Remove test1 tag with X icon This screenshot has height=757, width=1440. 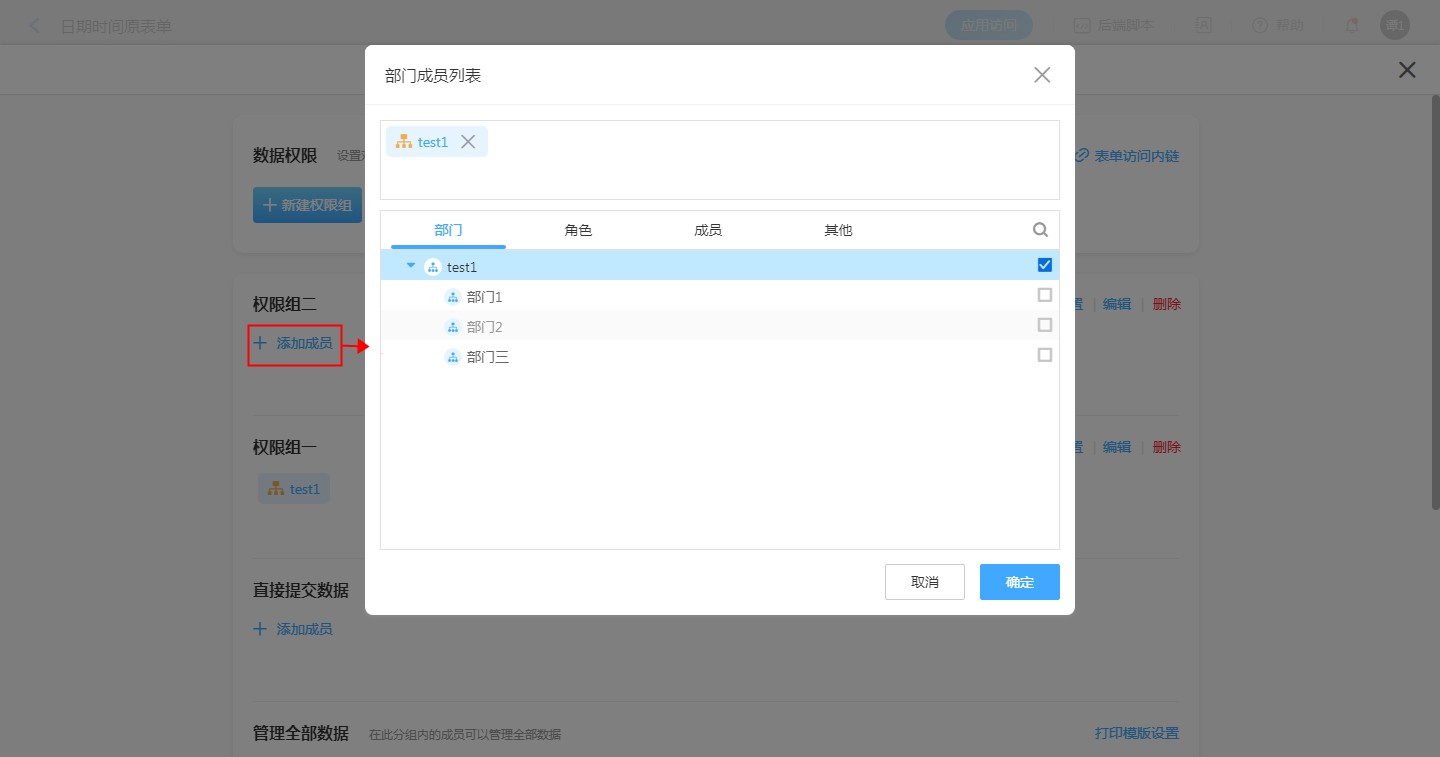pyautogui.click(x=468, y=142)
